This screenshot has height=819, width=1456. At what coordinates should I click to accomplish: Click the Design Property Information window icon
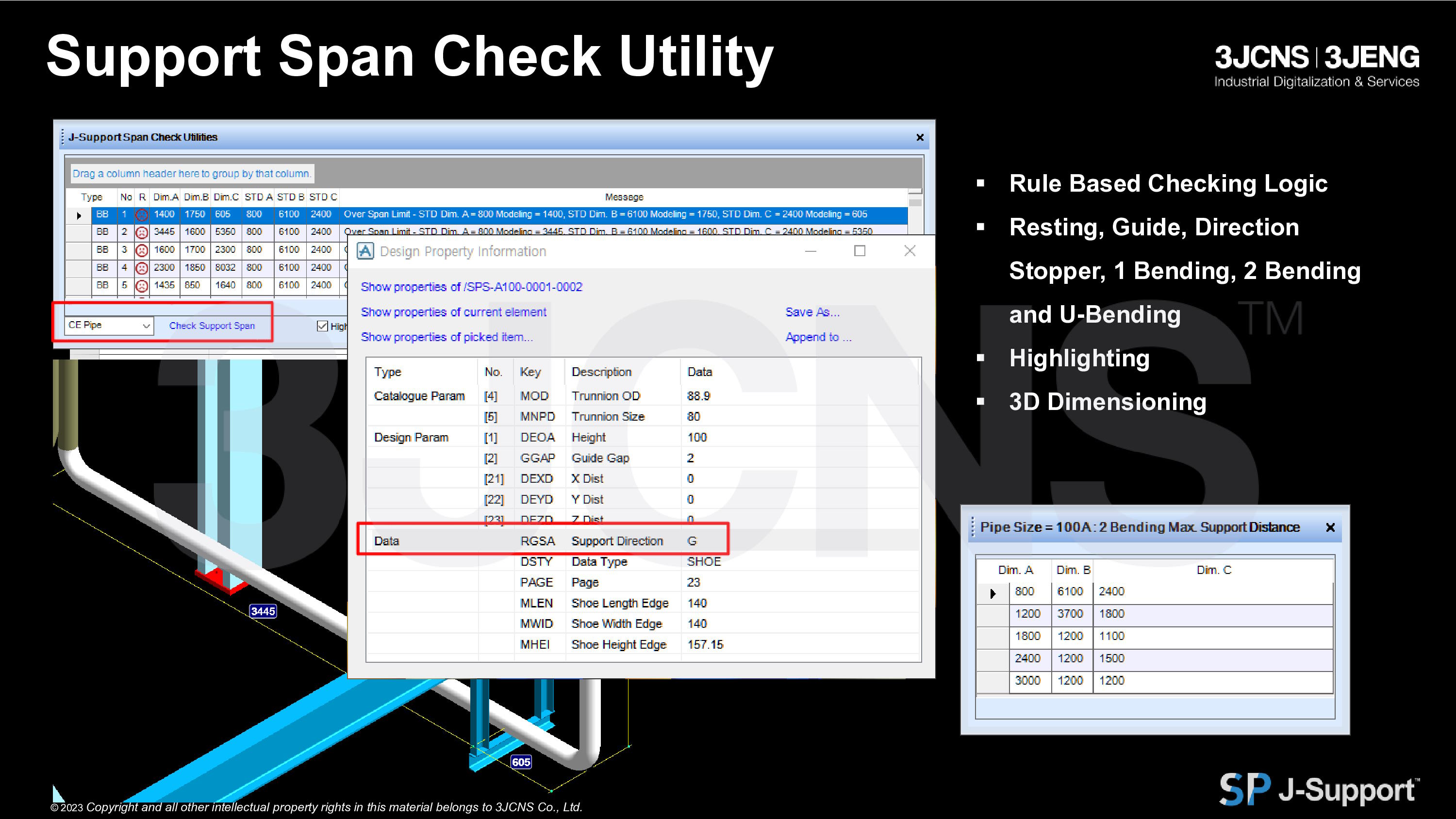pyautogui.click(x=365, y=251)
